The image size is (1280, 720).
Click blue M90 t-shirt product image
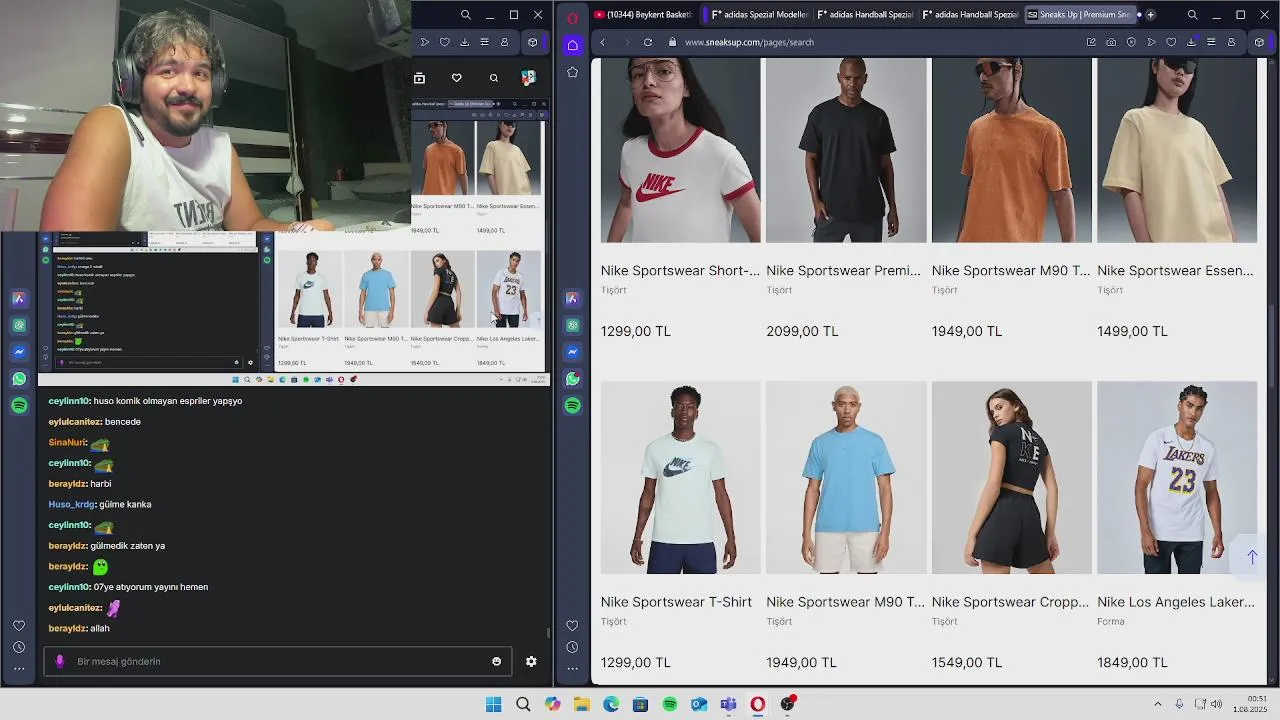pos(846,478)
